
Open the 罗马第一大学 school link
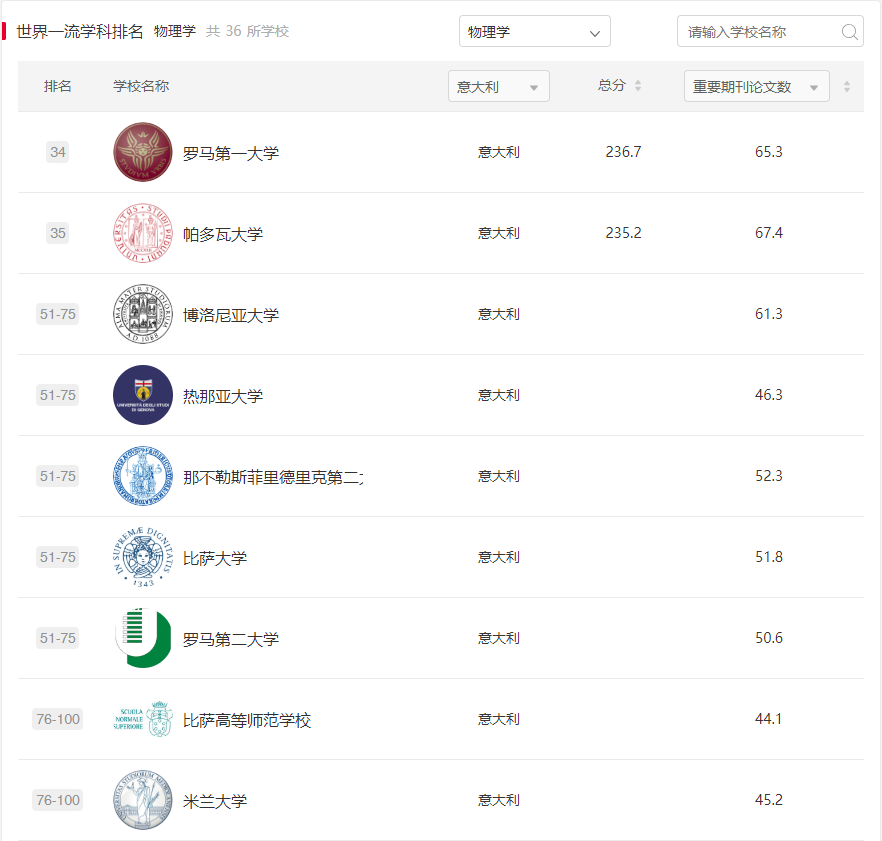click(x=231, y=153)
